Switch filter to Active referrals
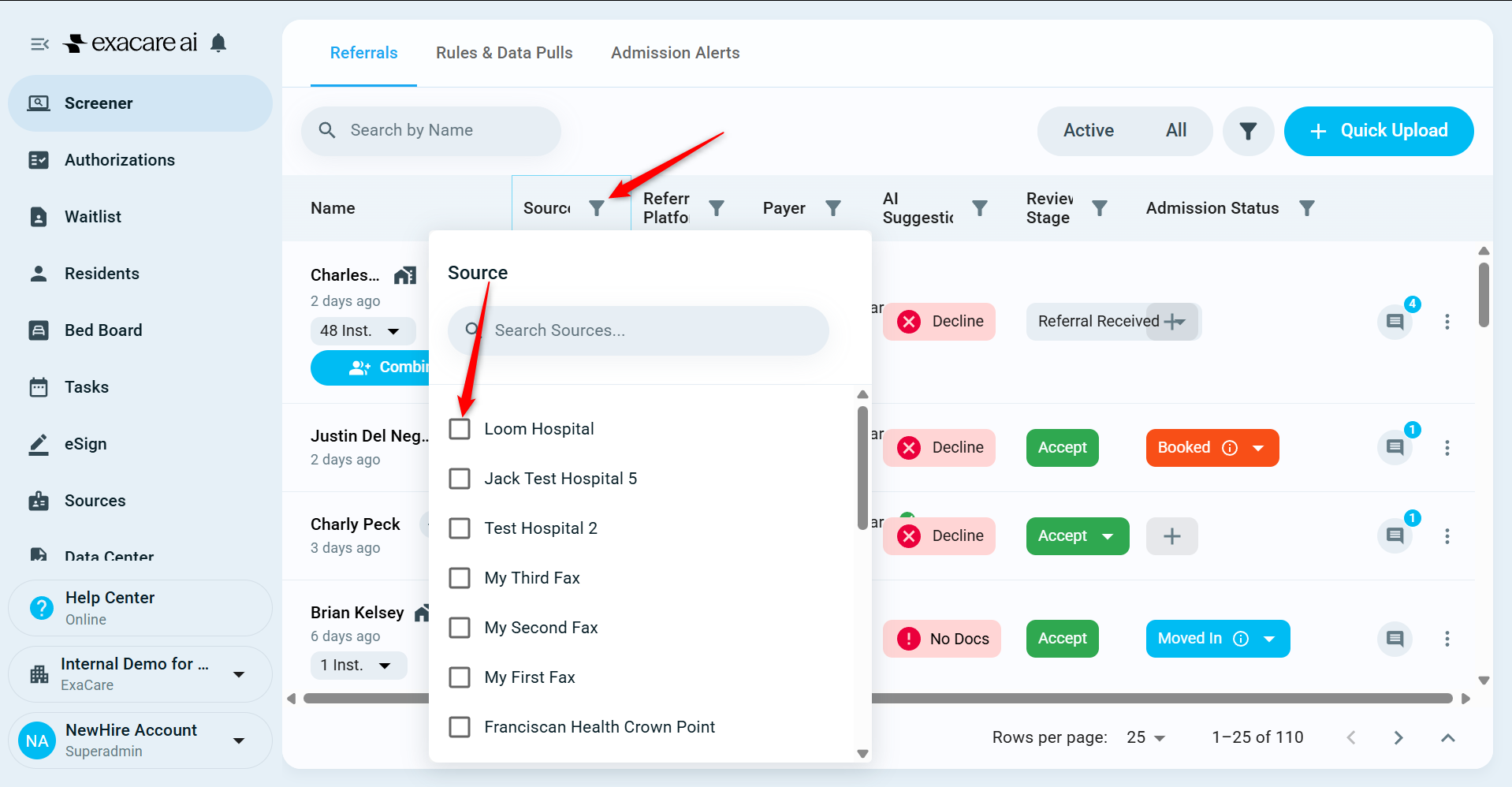Screen dimensions: 1512x787 point(1089,131)
